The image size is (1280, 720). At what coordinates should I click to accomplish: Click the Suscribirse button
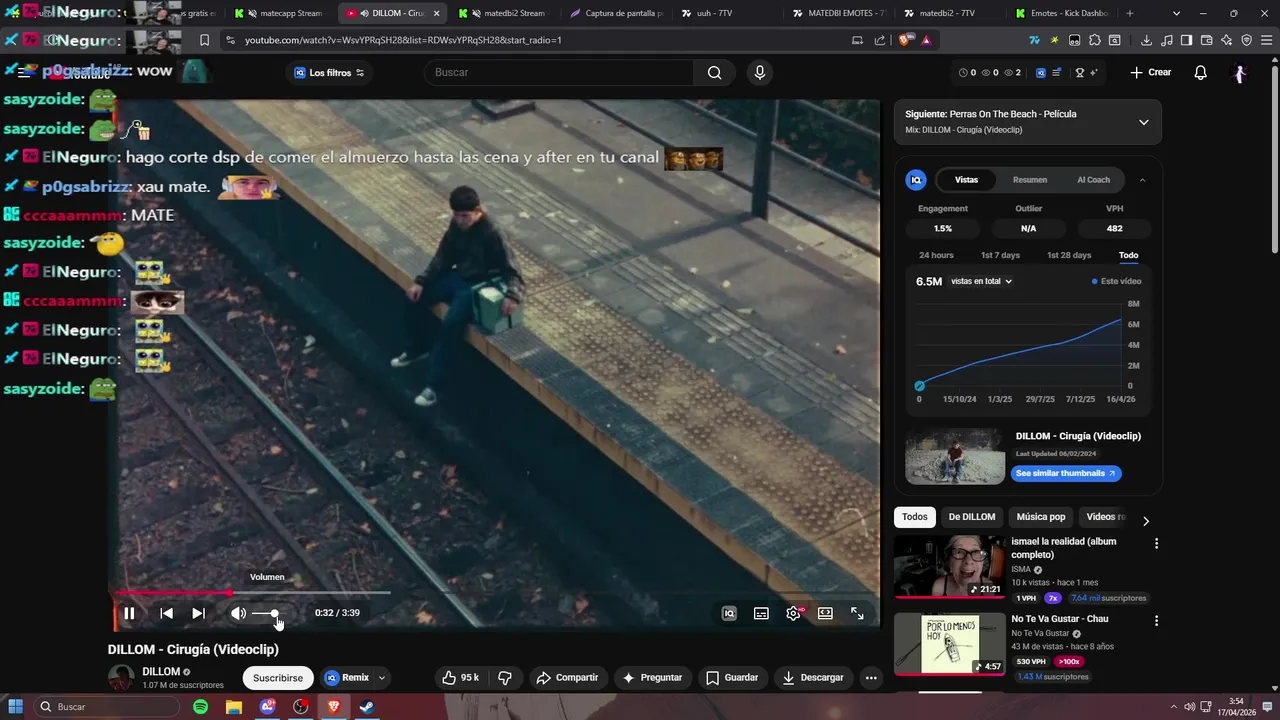pyautogui.click(x=278, y=677)
